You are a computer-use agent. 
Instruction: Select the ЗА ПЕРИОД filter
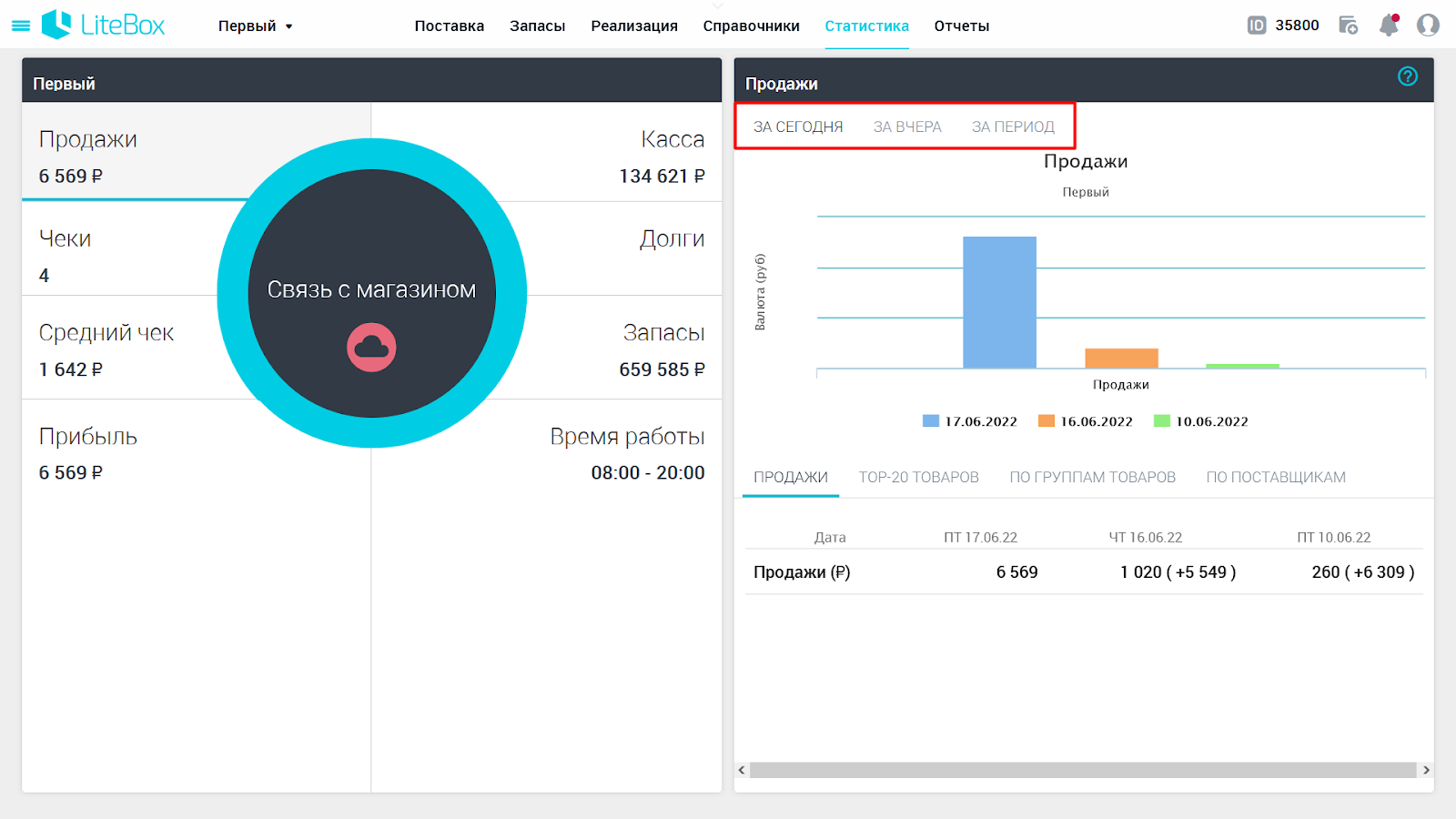tap(1013, 126)
